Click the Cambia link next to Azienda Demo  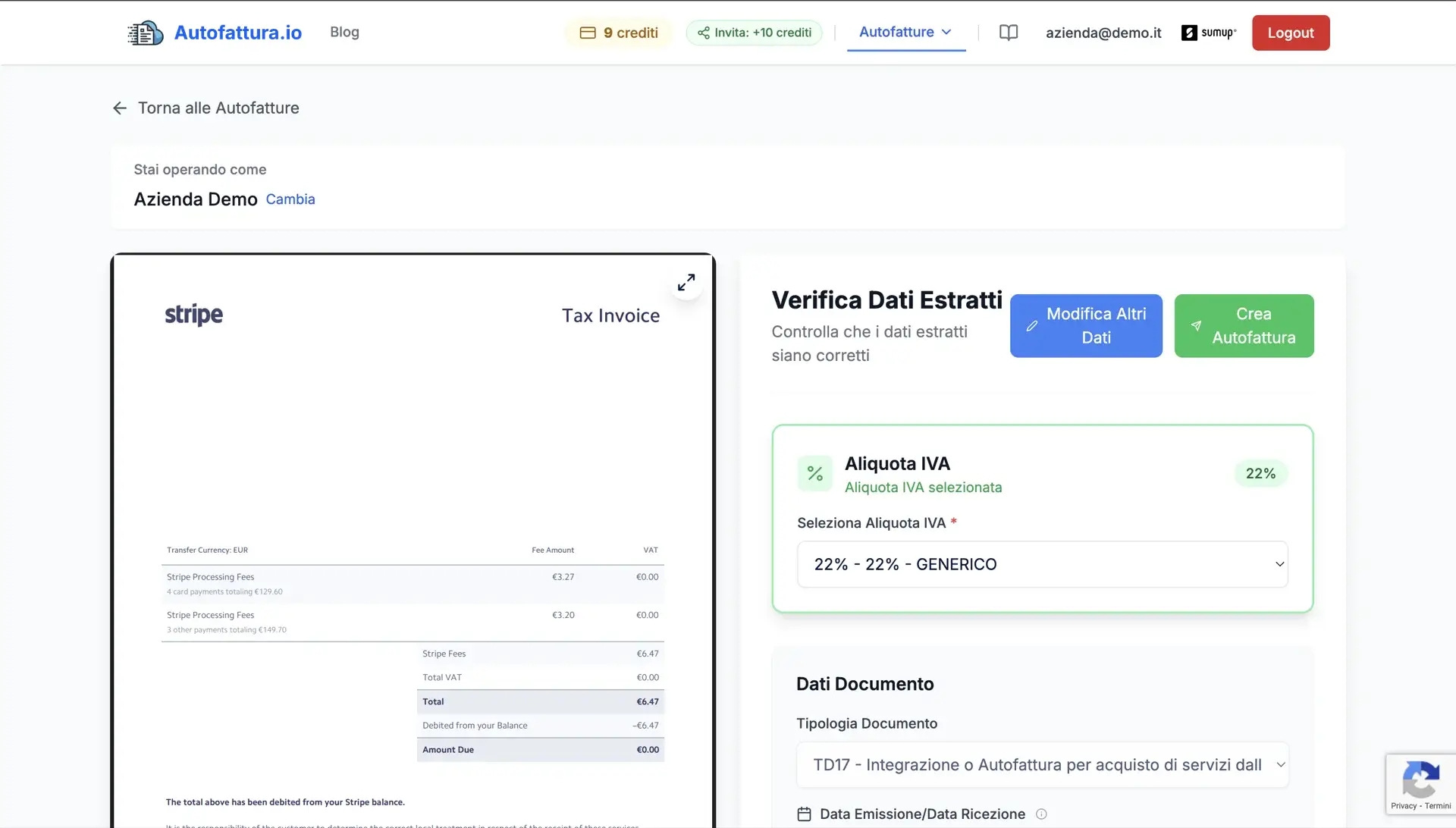click(x=290, y=199)
